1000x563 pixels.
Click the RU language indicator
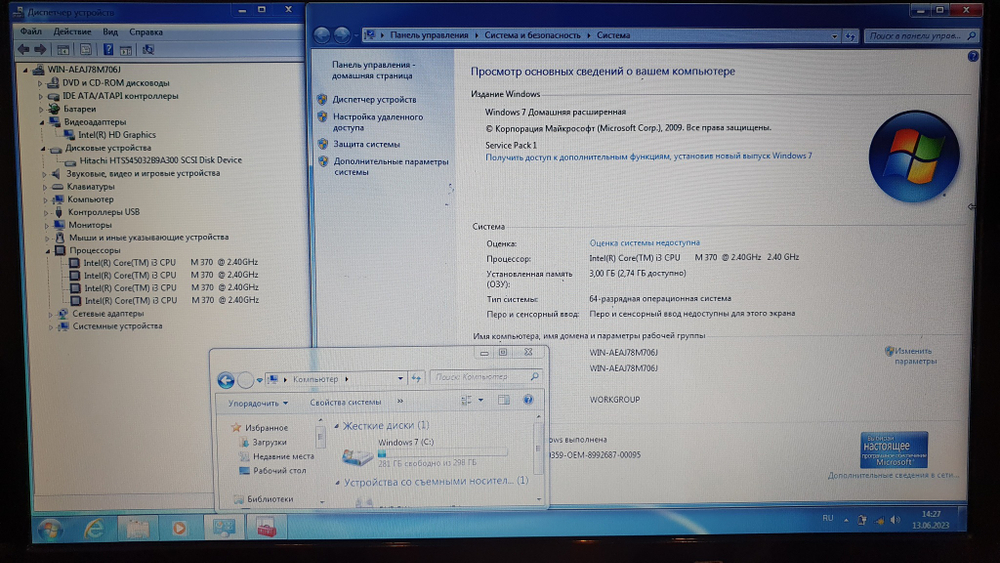(828, 518)
